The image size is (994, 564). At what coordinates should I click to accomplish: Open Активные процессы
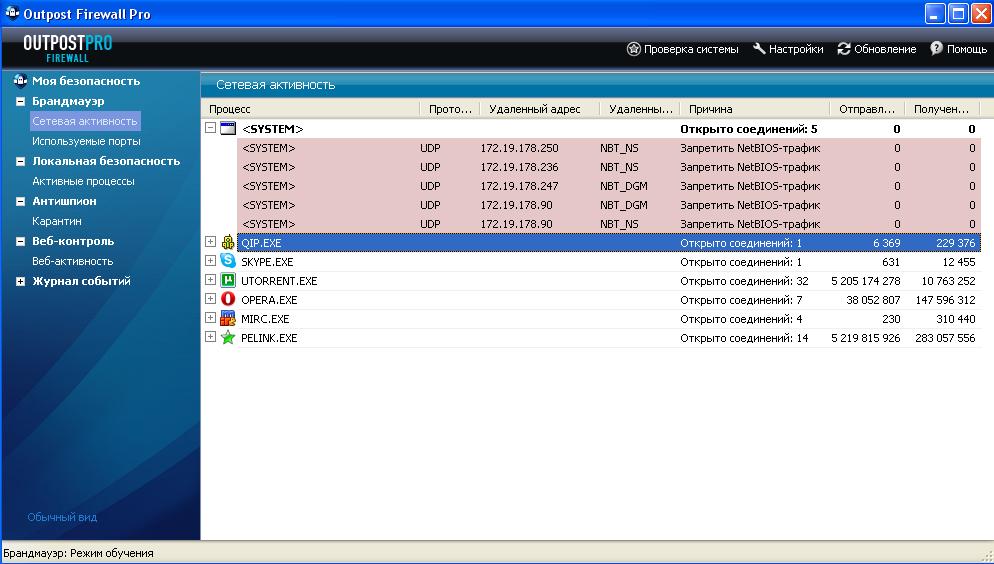click(83, 181)
